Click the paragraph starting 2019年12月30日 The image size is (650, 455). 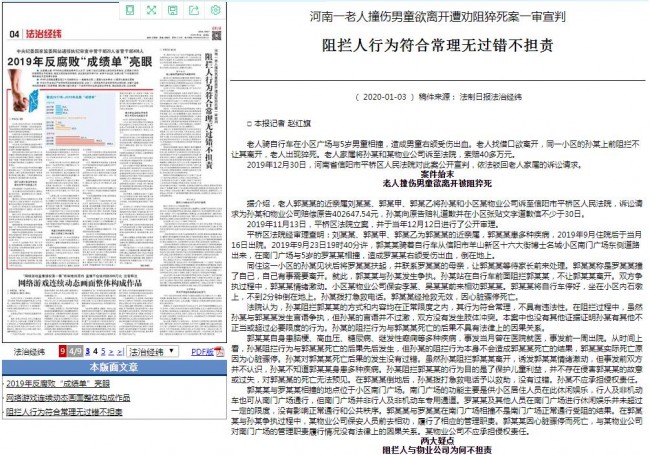[414, 165]
